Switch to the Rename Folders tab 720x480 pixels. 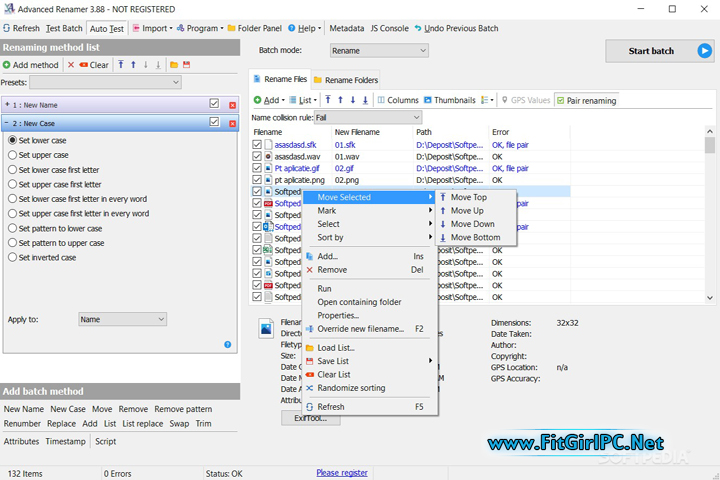coord(346,80)
